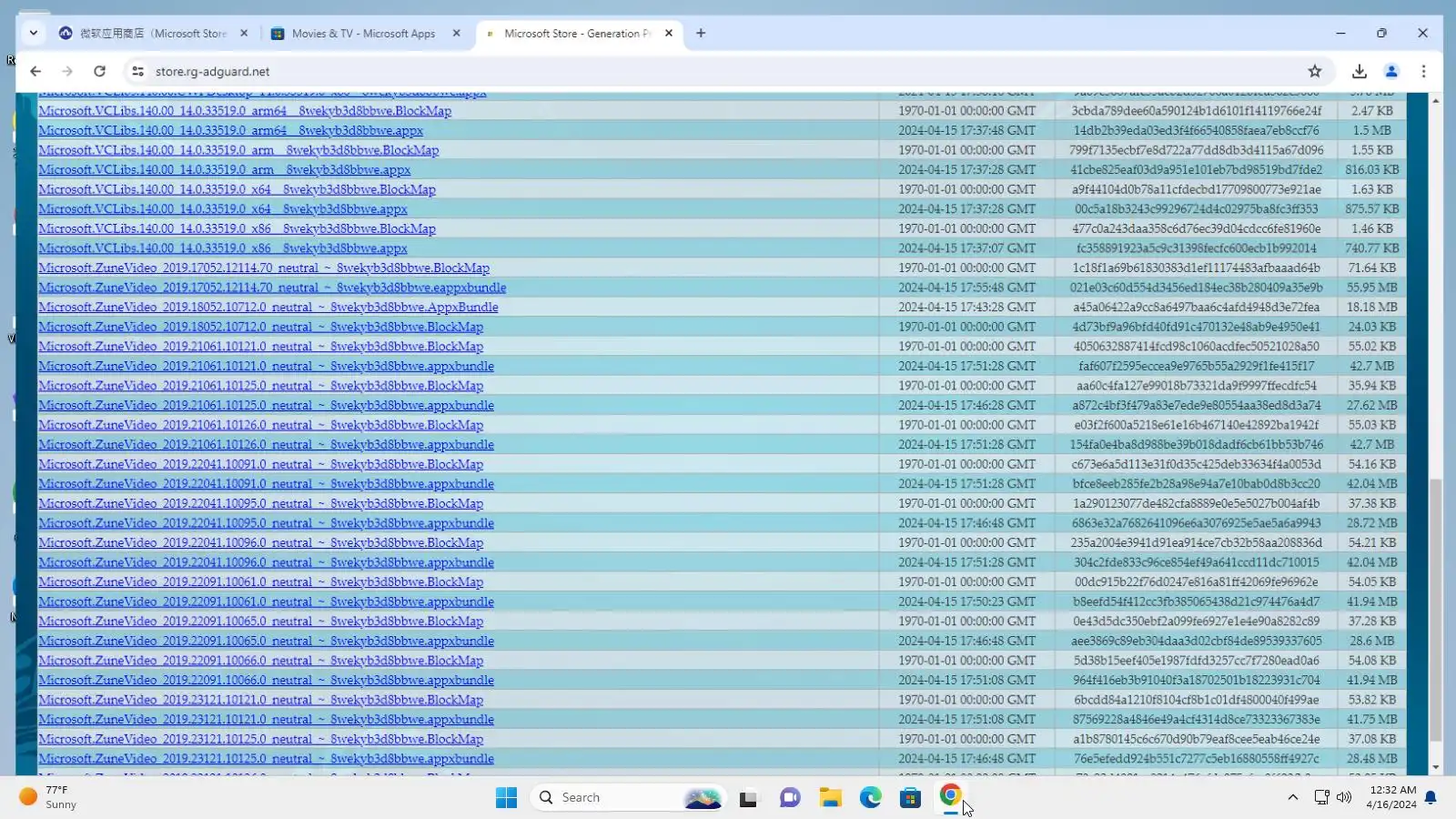Click the scrollbar up arrow
This screenshot has height=819, width=1456.
point(1435,100)
